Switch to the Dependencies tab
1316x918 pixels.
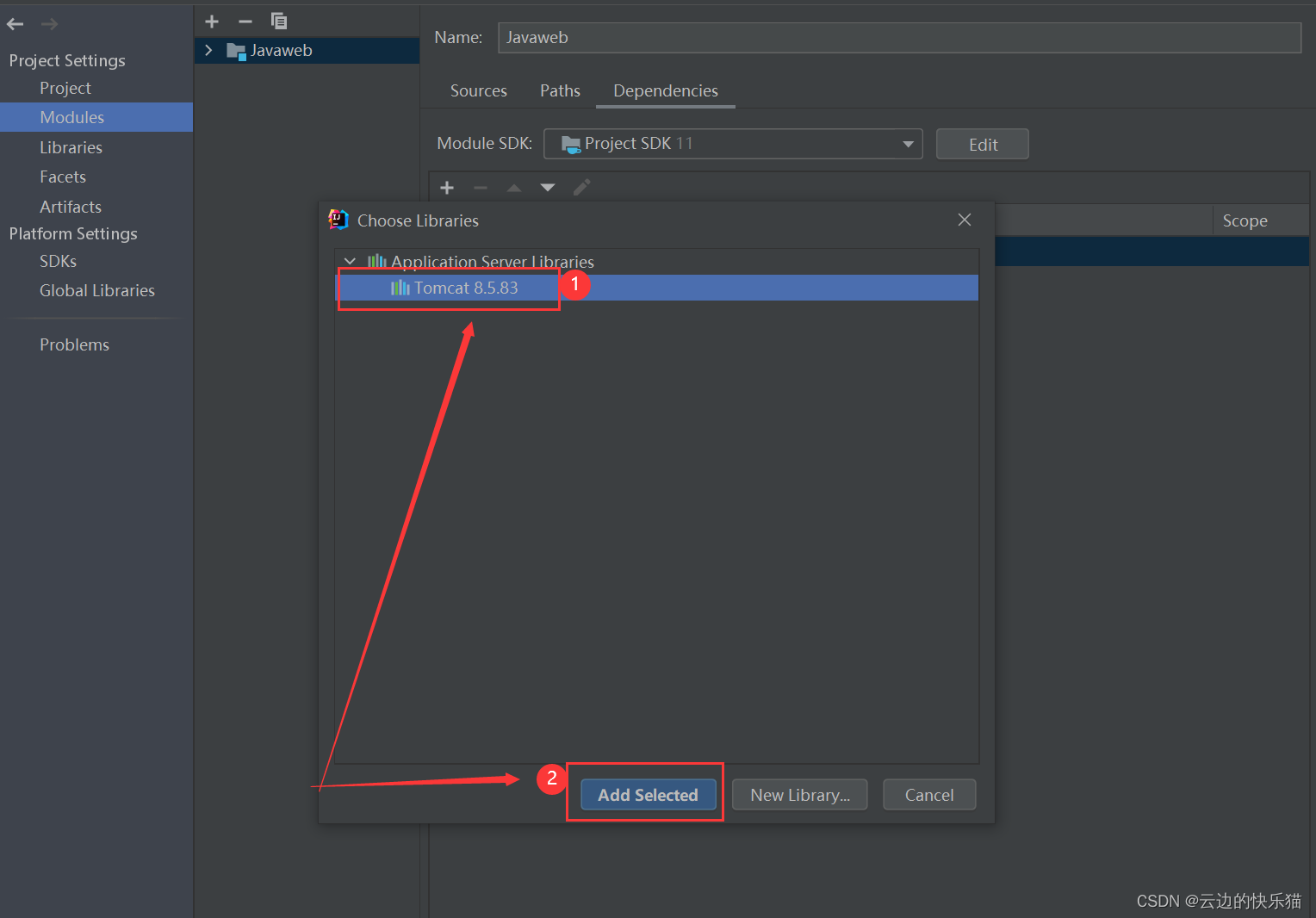tap(666, 90)
